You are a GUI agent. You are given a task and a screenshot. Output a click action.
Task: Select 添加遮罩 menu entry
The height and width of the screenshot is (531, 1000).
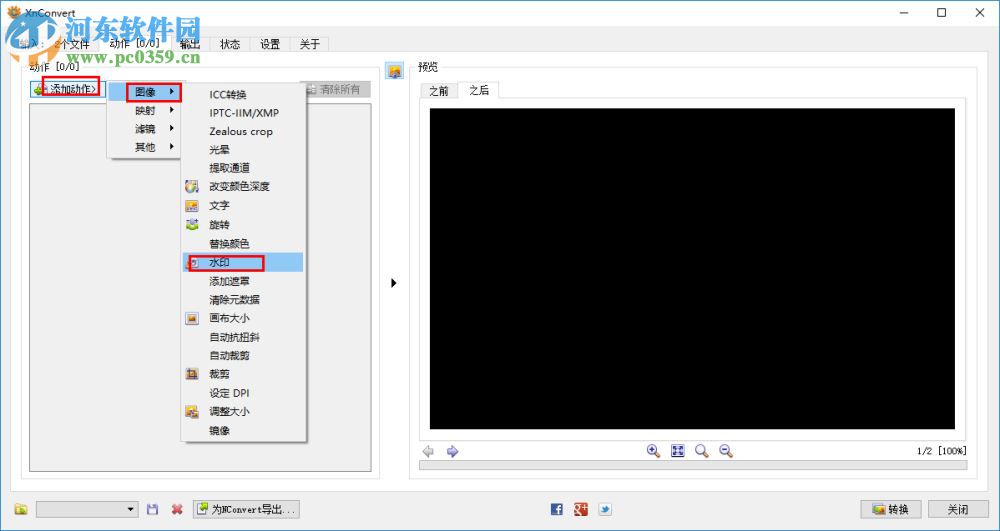229,281
